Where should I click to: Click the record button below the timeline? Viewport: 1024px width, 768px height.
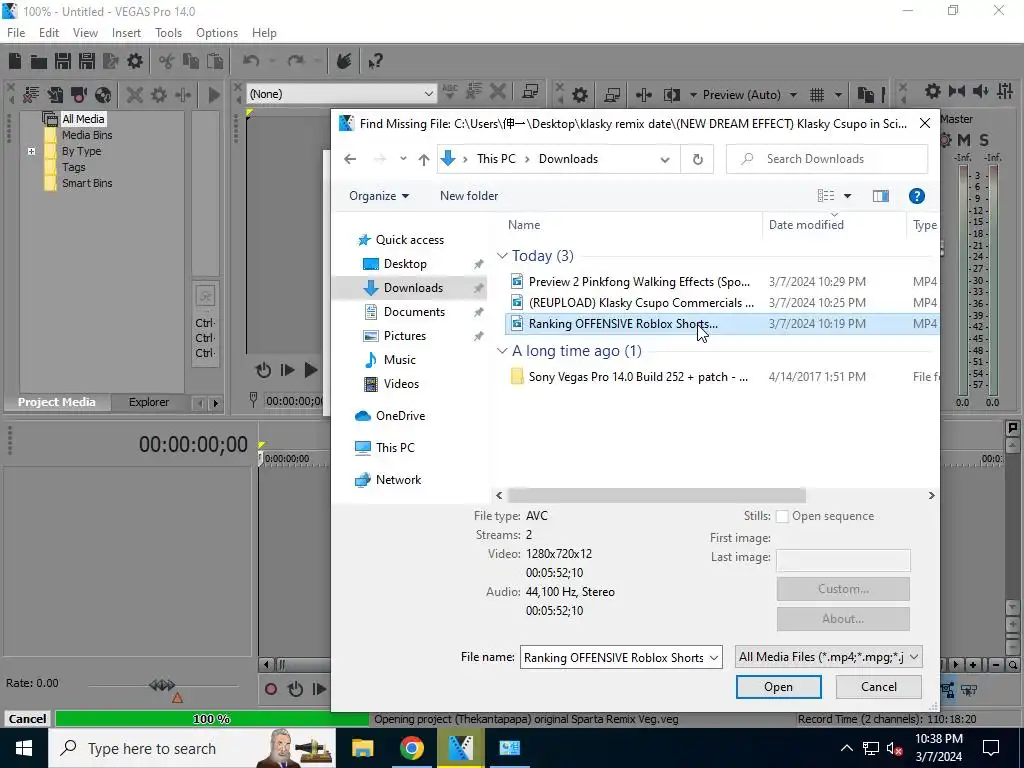(271, 689)
